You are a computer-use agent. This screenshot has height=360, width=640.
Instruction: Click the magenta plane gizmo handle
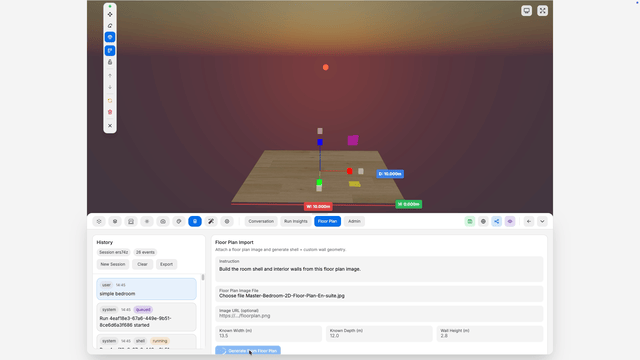coord(353,140)
